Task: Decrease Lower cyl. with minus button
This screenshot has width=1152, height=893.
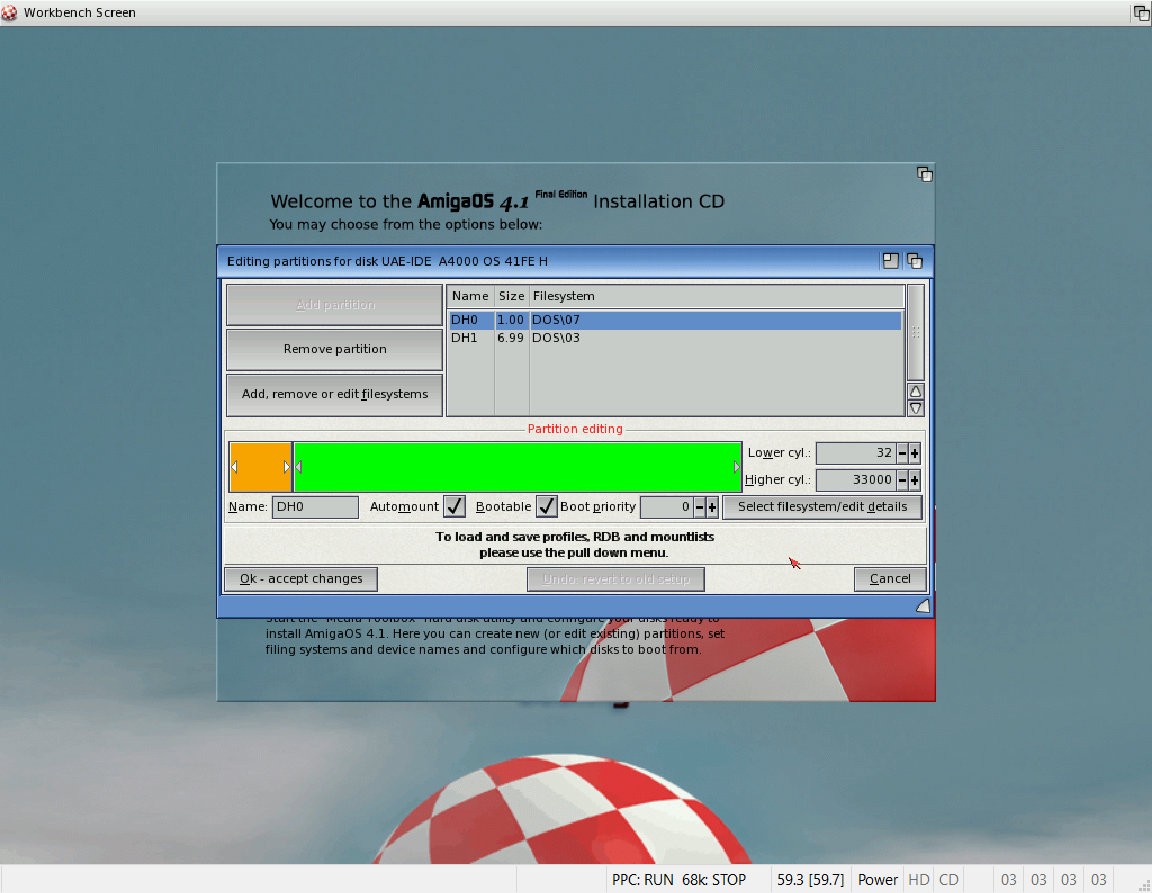Action: [x=902, y=453]
